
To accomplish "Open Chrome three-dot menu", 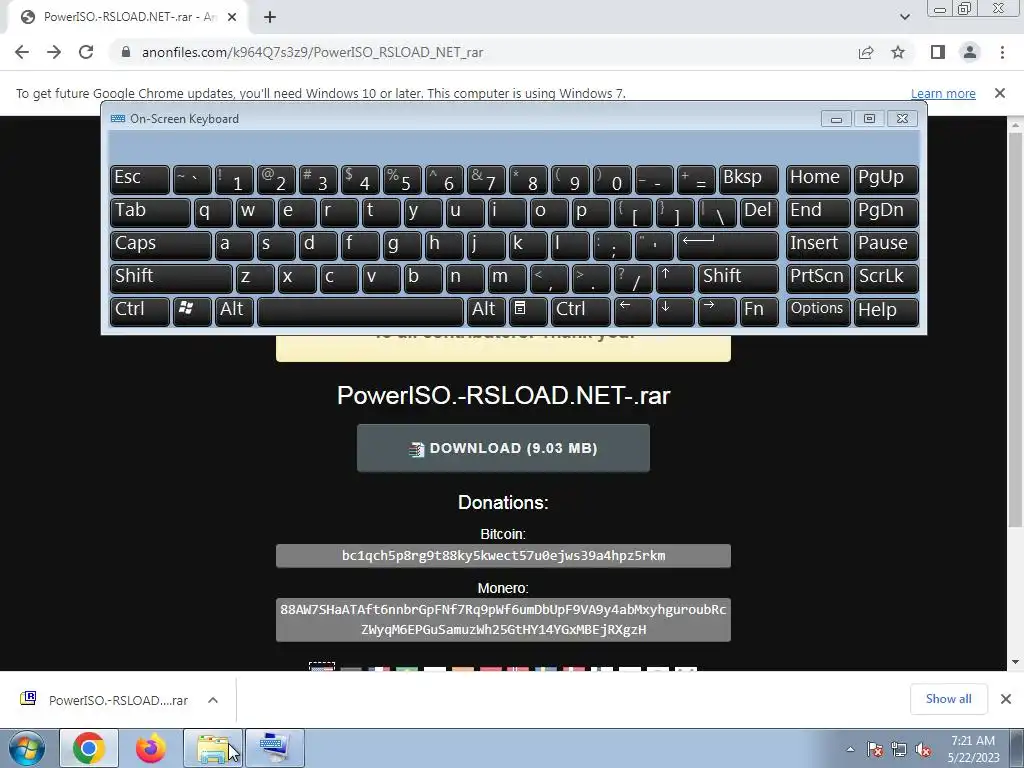I will pos(1002,52).
